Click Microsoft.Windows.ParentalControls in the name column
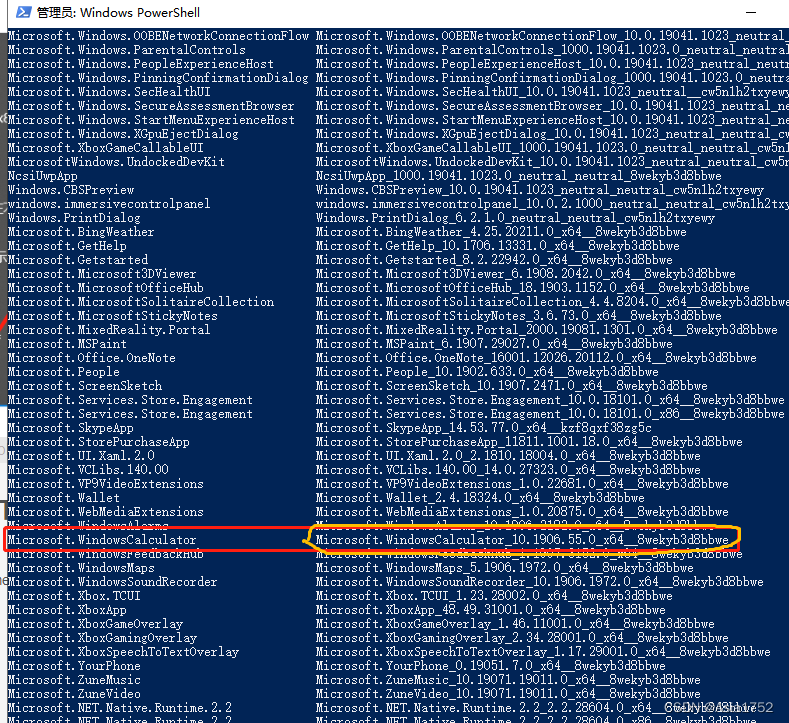This screenshot has height=723, width=789. pos(126,50)
